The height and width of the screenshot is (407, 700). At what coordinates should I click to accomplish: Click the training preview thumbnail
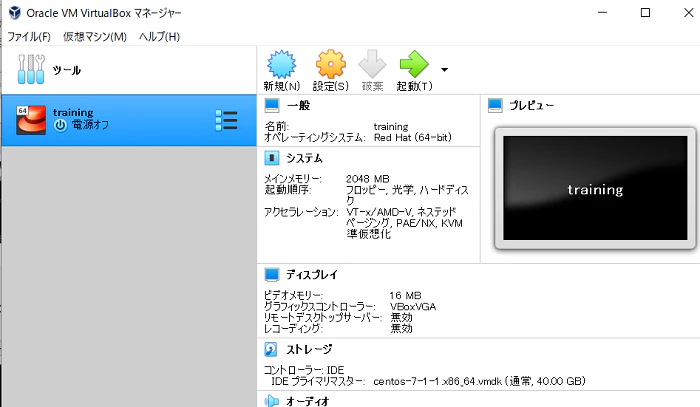[x=595, y=188]
